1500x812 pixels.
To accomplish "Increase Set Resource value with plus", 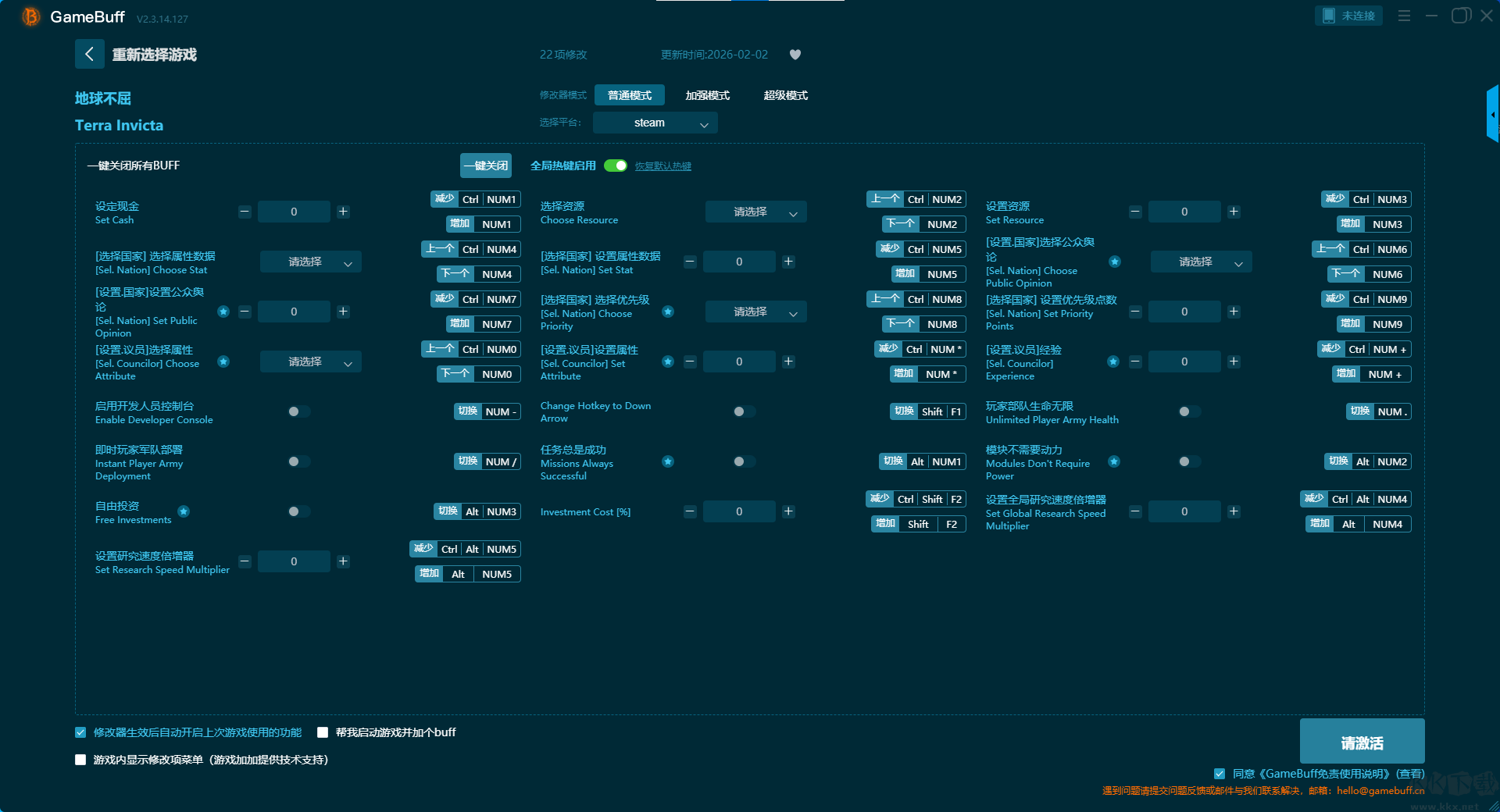I will [1234, 212].
